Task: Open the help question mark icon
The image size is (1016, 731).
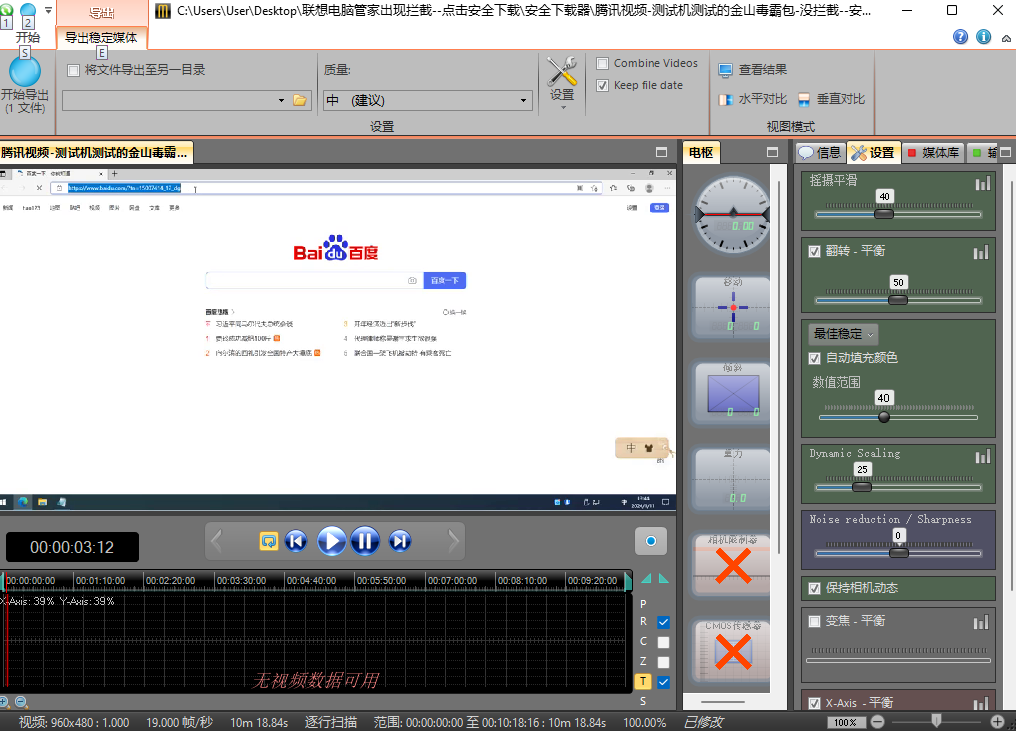Action: 960,37
